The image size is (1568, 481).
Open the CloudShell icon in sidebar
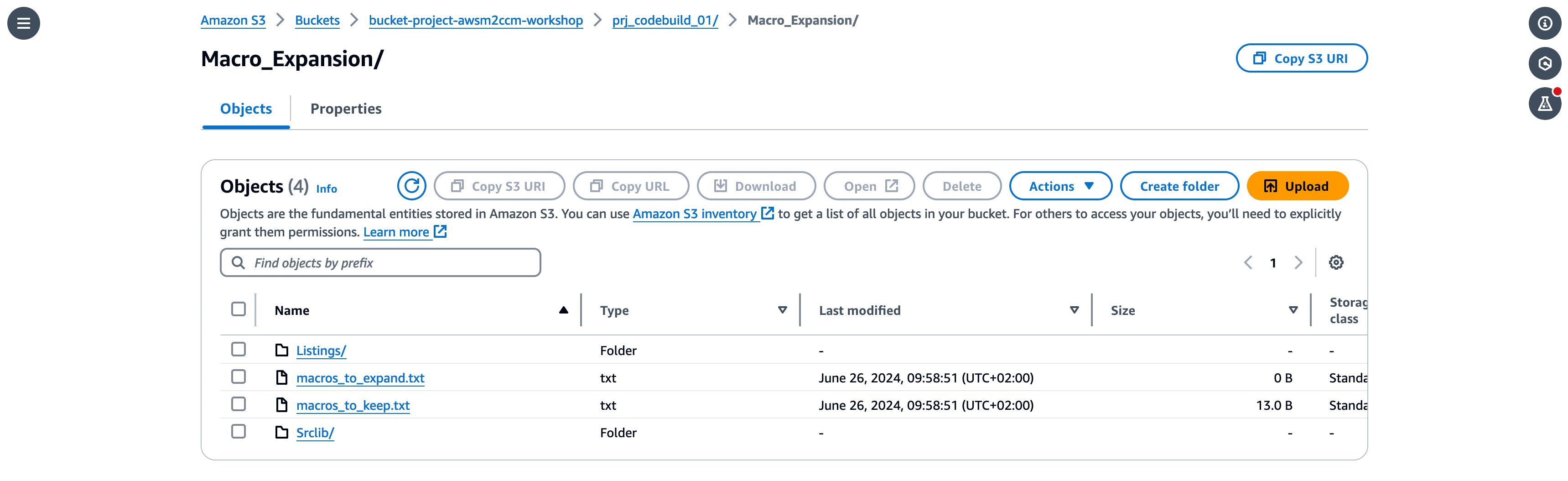click(1546, 63)
